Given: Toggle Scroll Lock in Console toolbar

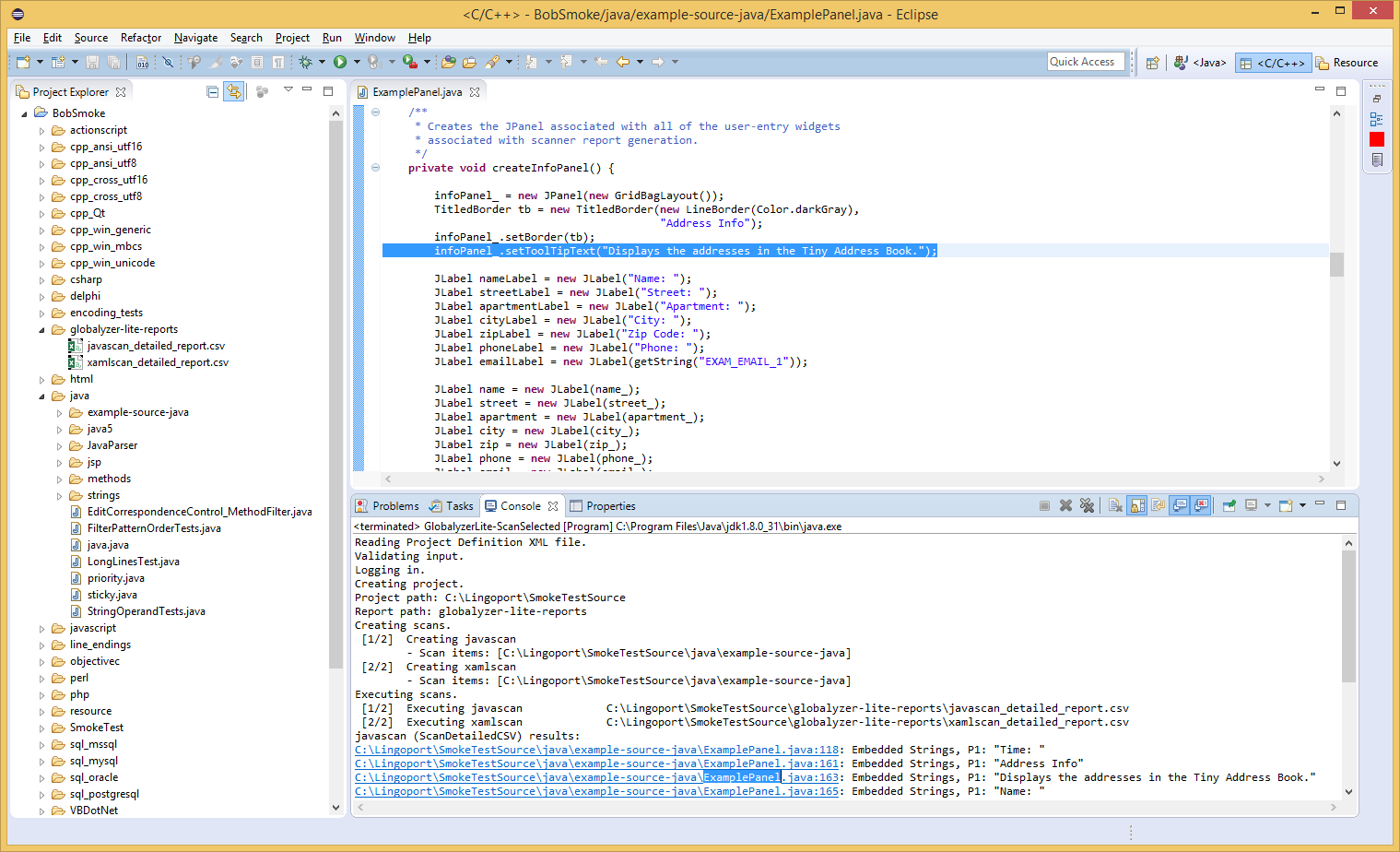Looking at the screenshot, I should 1137,505.
